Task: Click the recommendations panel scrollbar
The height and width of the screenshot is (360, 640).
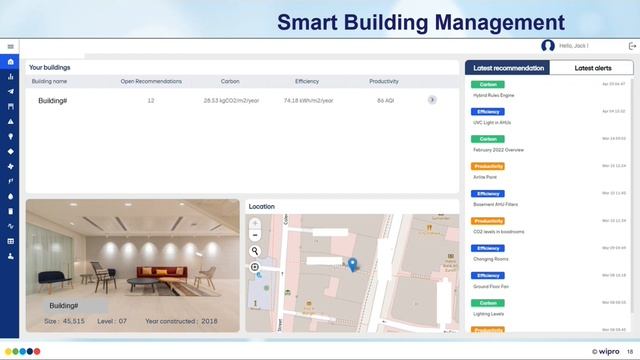Action: [x=633, y=196]
